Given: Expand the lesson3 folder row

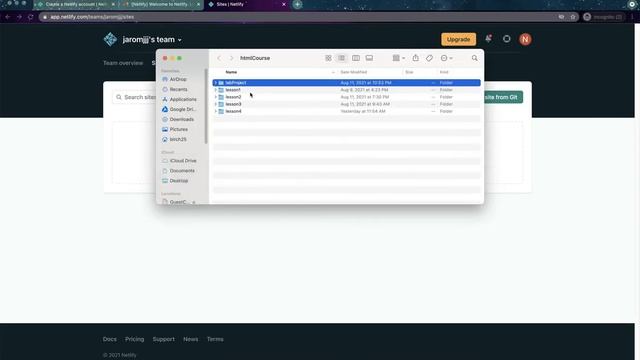Looking at the screenshot, I should (x=216, y=104).
